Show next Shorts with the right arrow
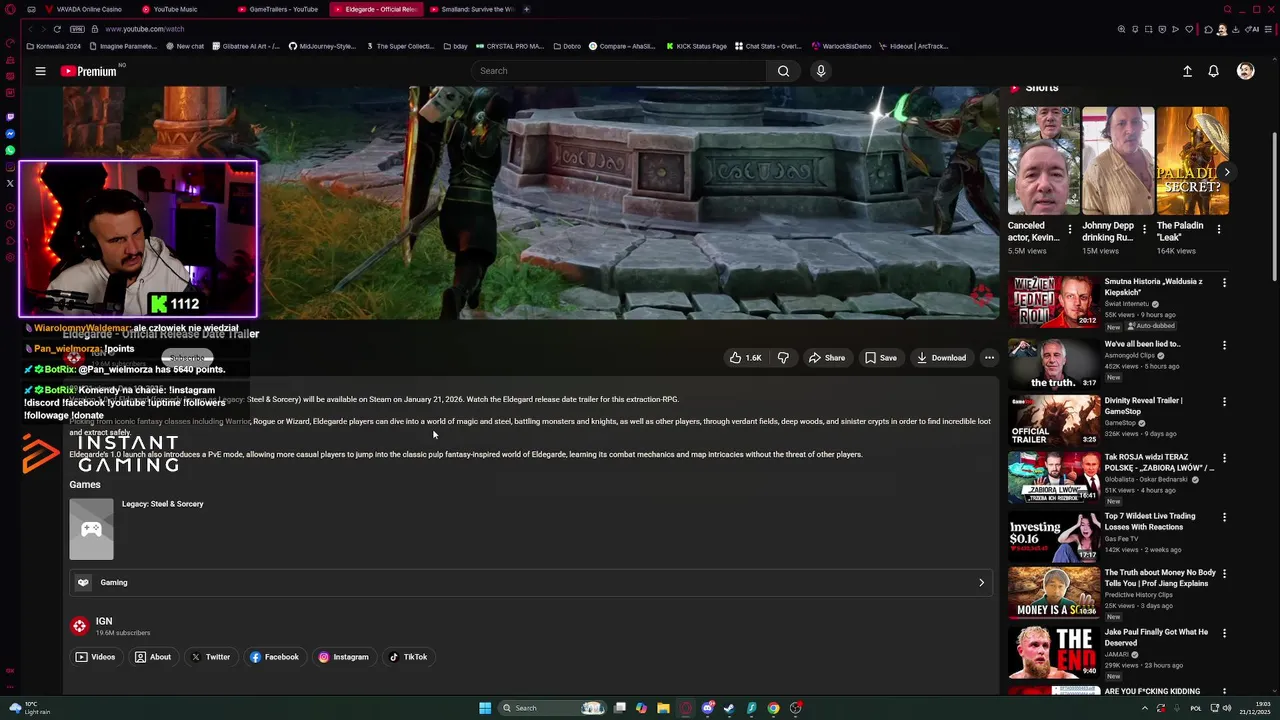 (x=1226, y=172)
